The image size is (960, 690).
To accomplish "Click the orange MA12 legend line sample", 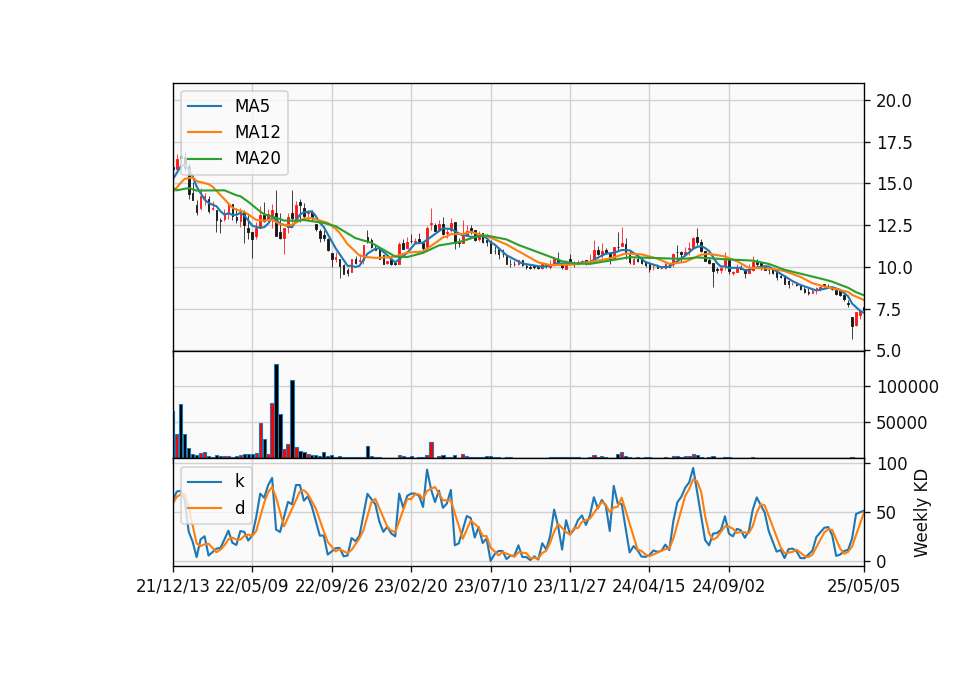I will [x=204, y=132].
